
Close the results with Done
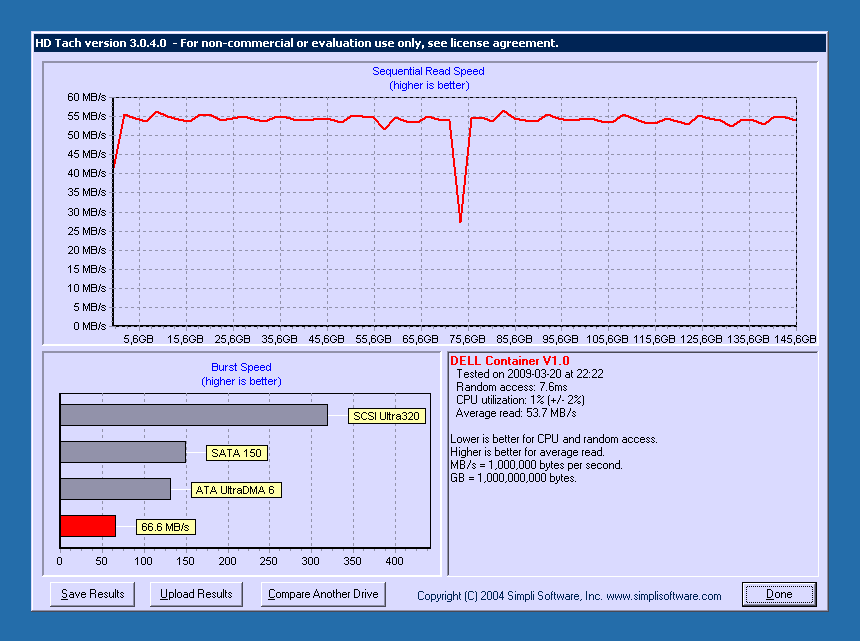[x=778, y=594]
